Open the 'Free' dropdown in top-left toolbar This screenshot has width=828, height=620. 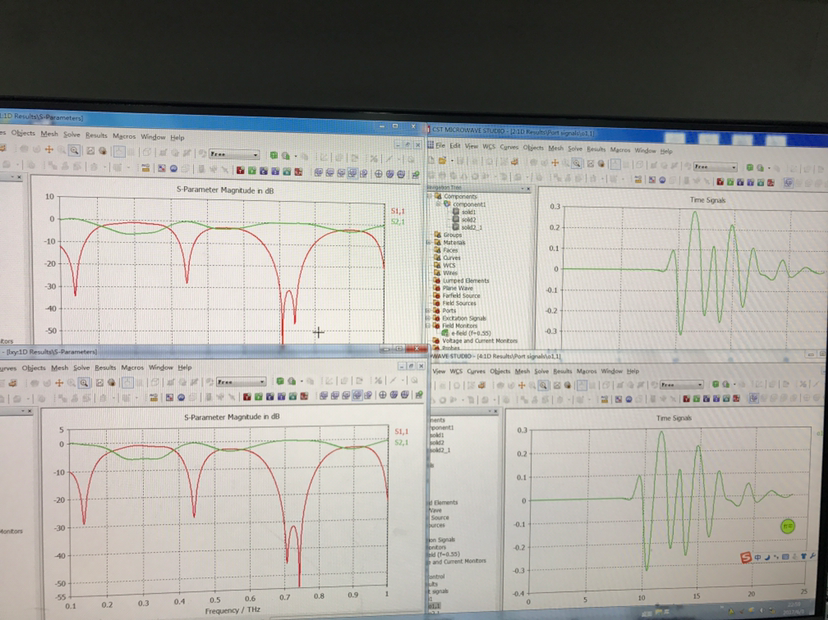235,155
